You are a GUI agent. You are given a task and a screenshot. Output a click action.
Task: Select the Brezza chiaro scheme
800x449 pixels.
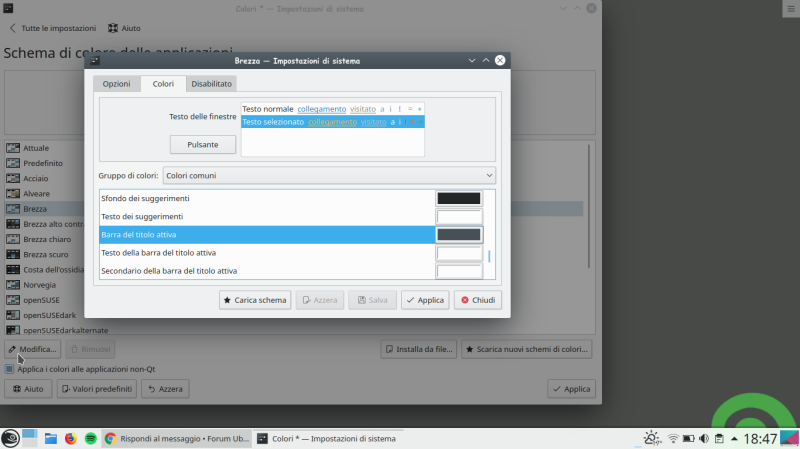point(45,239)
